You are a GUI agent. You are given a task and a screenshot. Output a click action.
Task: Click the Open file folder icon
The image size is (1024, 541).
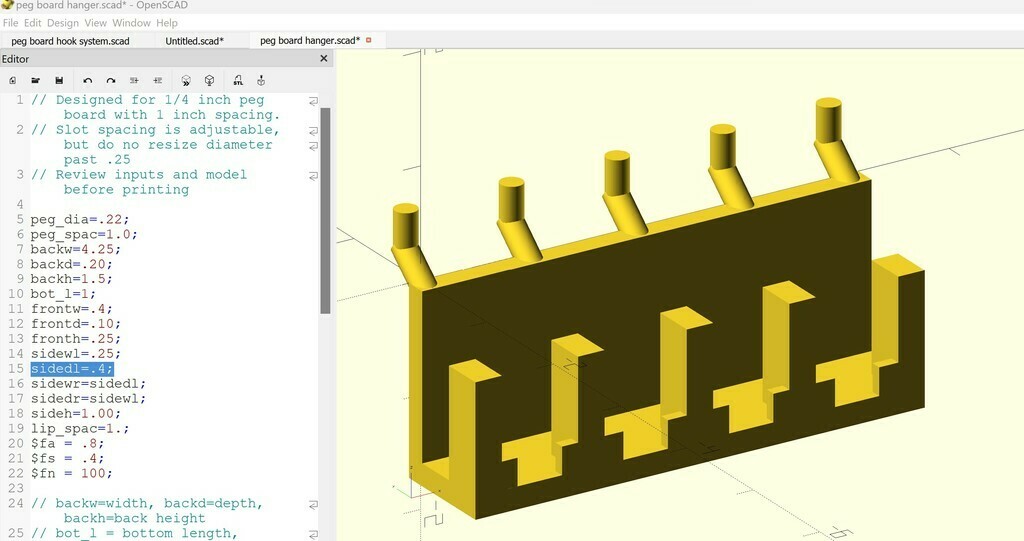click(36, 80)
